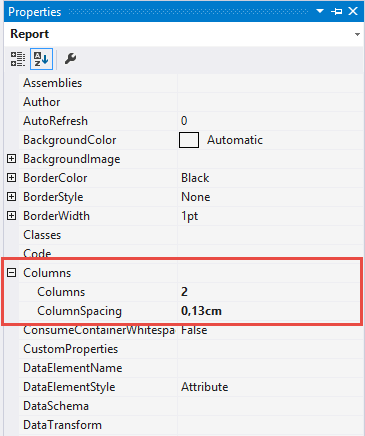
Task: Open the Report object dropdown
Action: point(357,34)
